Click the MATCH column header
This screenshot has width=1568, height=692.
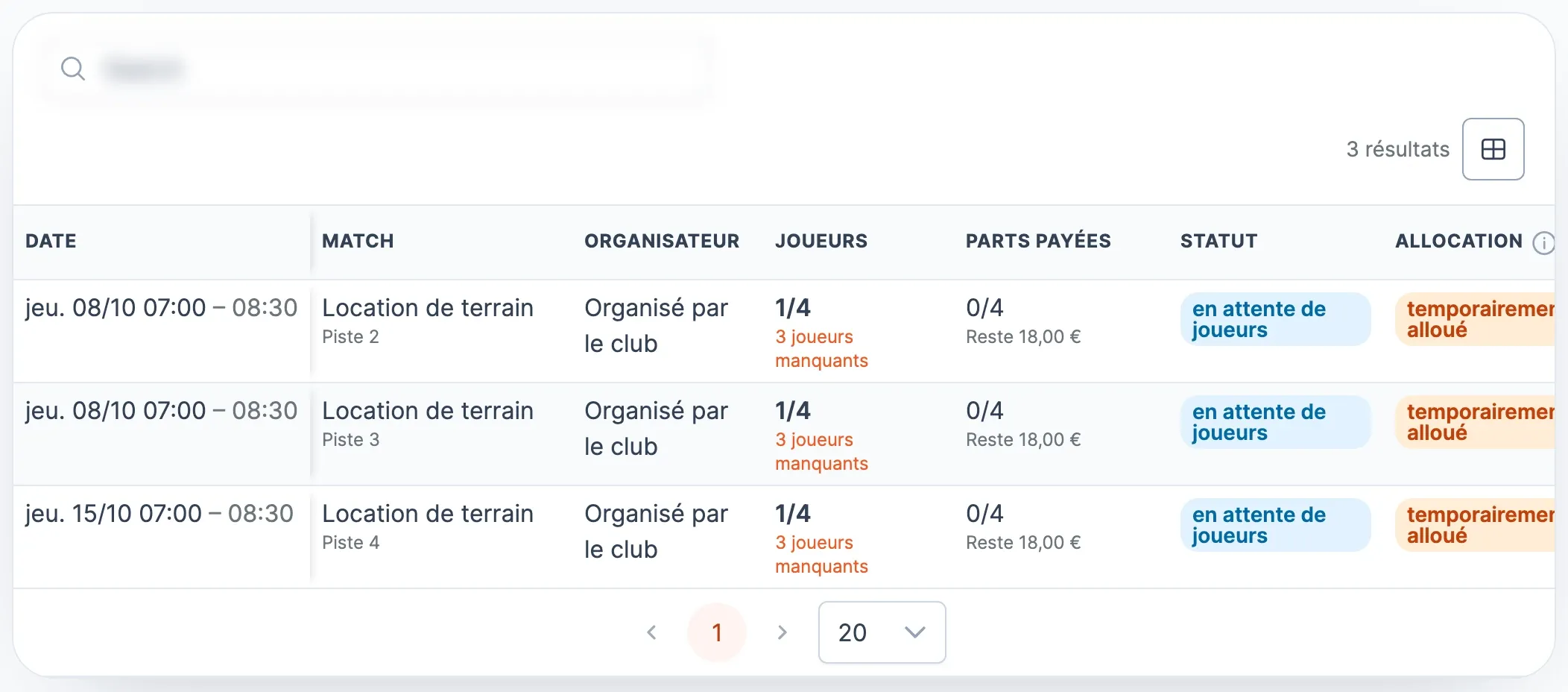tap(358, 241)
